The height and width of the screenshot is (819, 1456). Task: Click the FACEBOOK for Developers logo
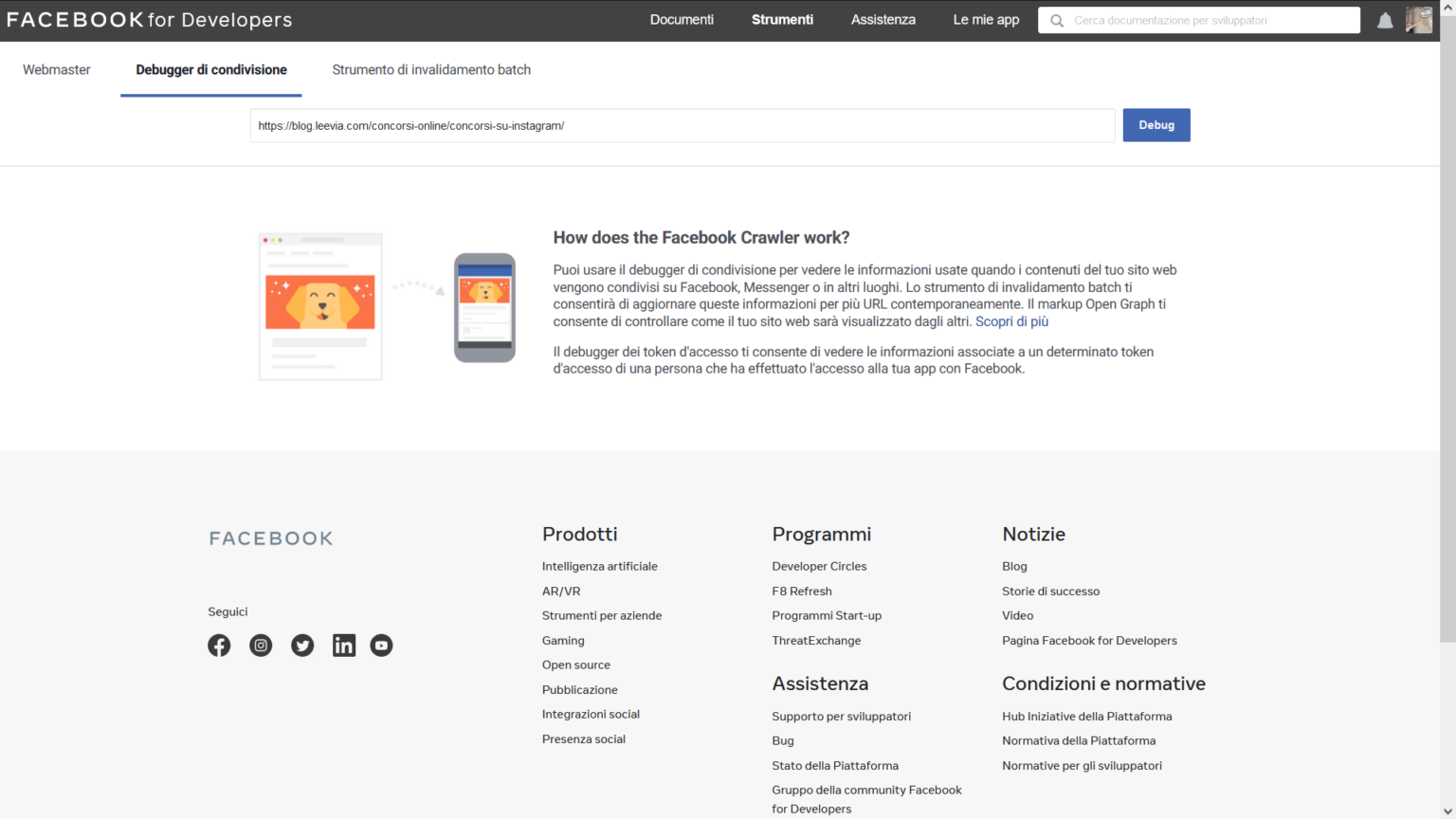tap(149, 19)
